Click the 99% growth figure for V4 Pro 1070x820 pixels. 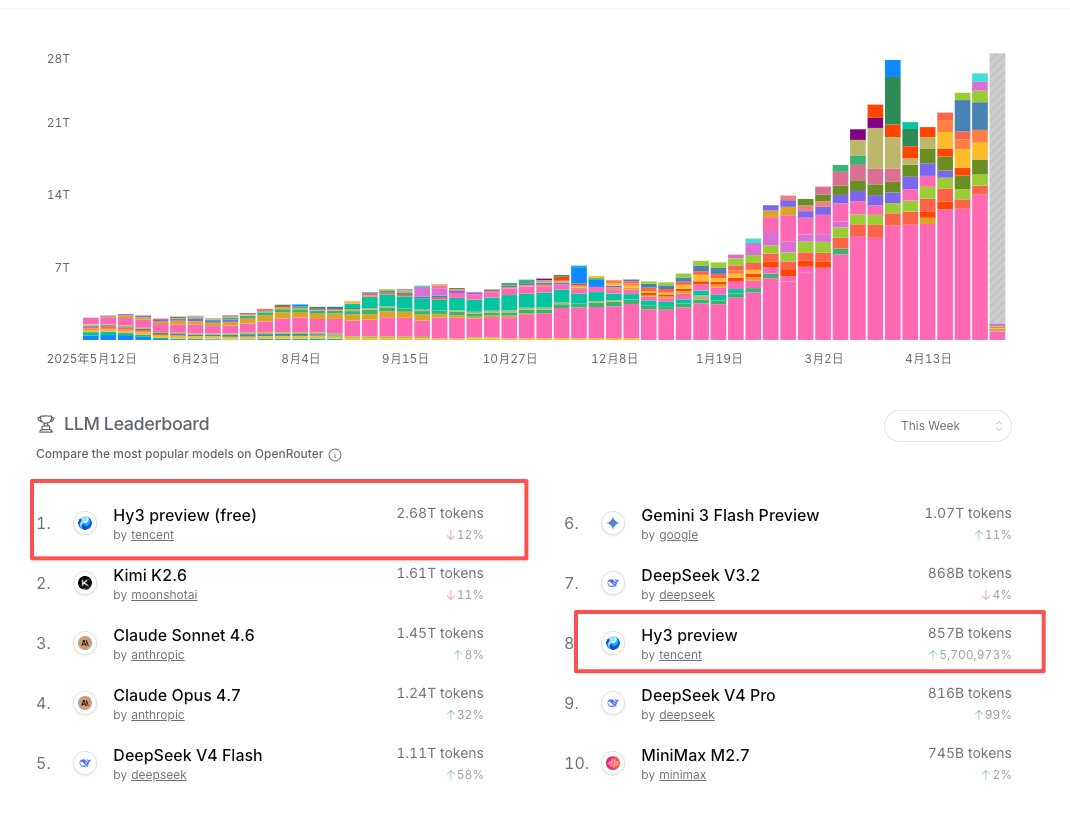(993, 715)
